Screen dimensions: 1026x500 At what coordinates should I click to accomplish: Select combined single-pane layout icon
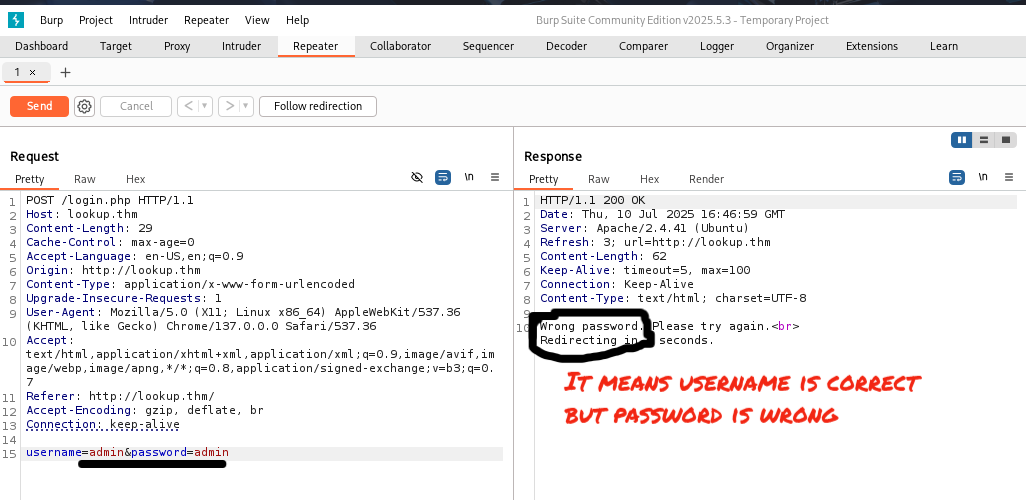(1006, 140)
